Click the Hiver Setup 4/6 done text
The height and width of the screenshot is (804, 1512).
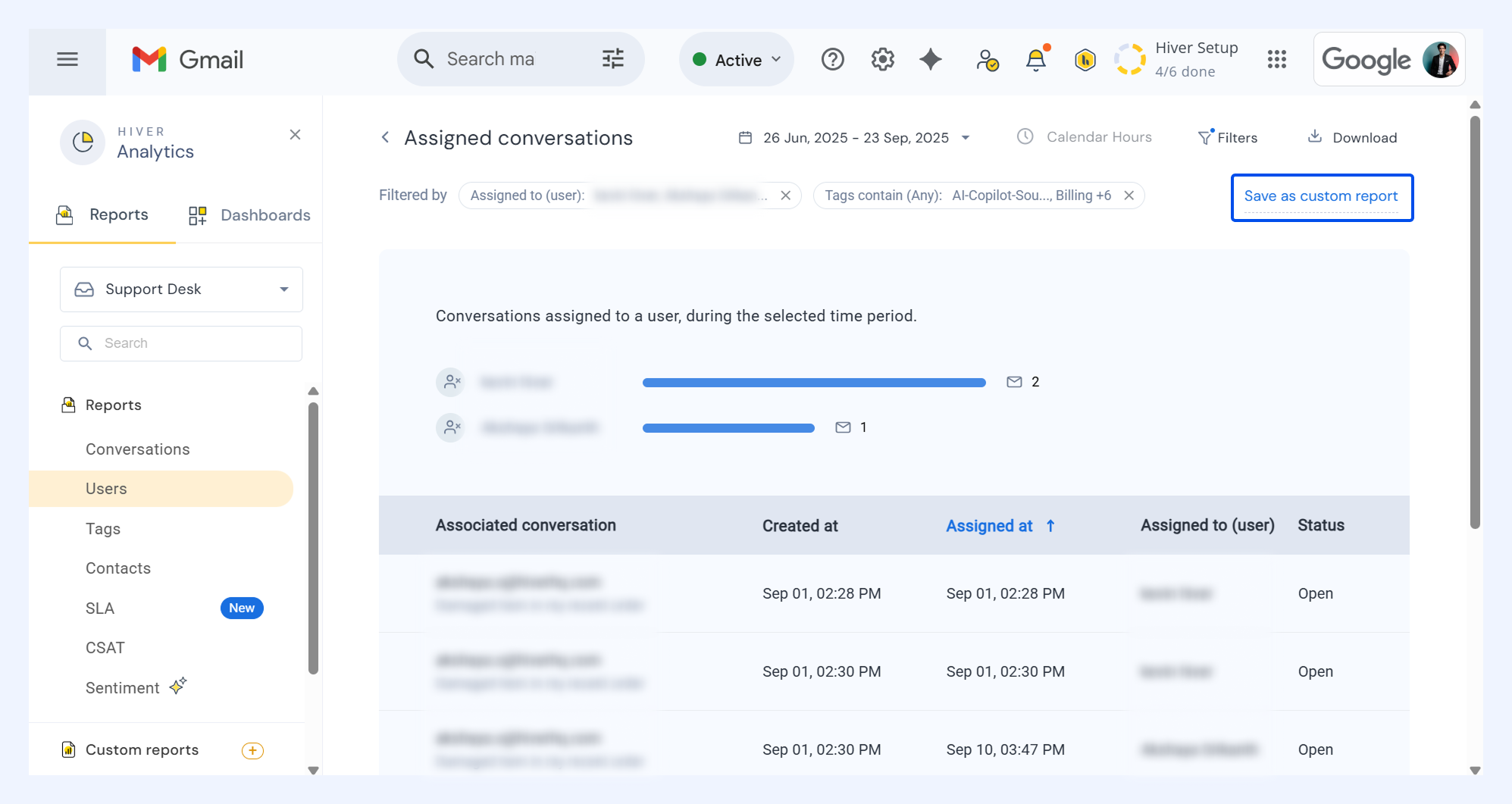1197,59
